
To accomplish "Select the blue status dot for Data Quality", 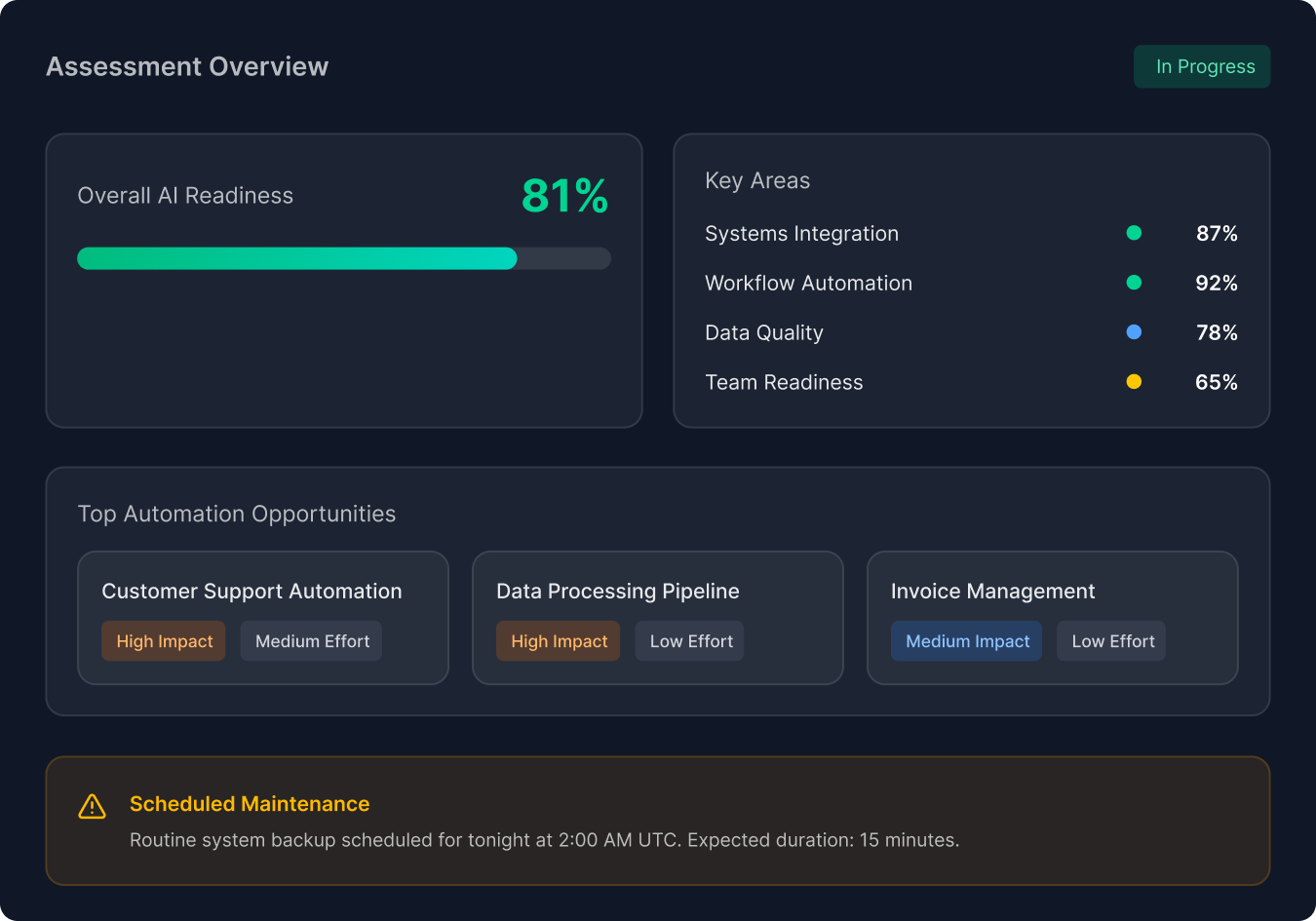I will pos(1134,332).
